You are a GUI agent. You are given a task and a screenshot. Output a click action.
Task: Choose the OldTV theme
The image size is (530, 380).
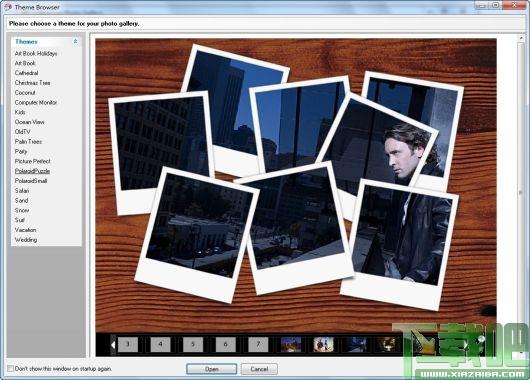(22, 132)
